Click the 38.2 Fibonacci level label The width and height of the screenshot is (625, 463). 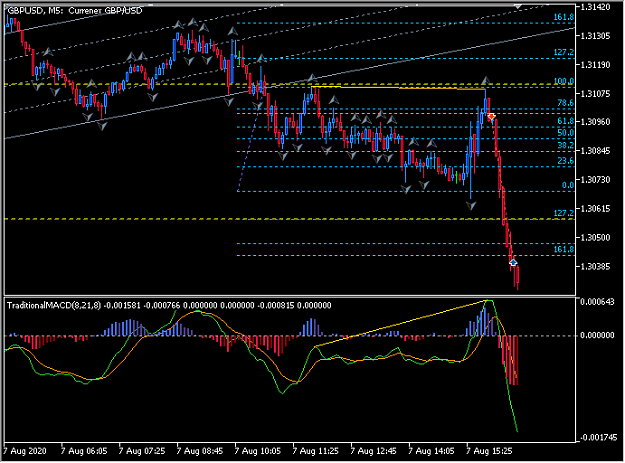point(566,145)
